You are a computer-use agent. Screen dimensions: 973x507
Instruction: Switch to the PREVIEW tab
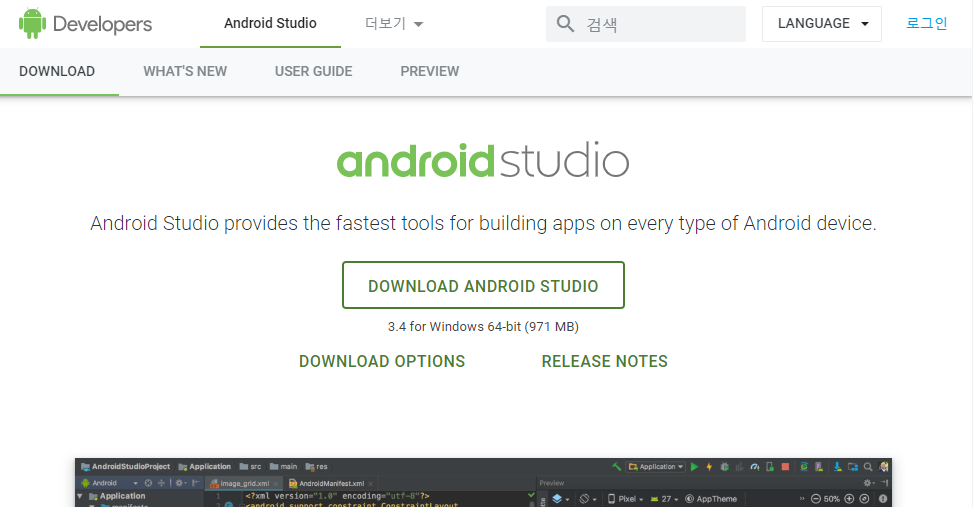(x=429, y=71)
